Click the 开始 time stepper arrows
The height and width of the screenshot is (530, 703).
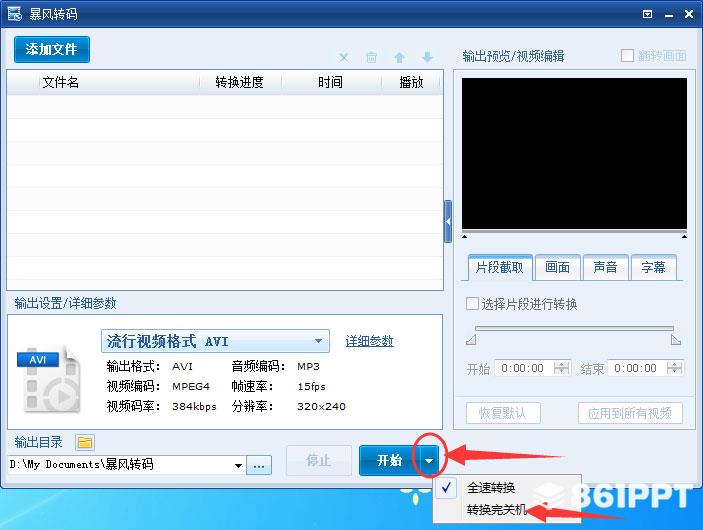[561, 368]
